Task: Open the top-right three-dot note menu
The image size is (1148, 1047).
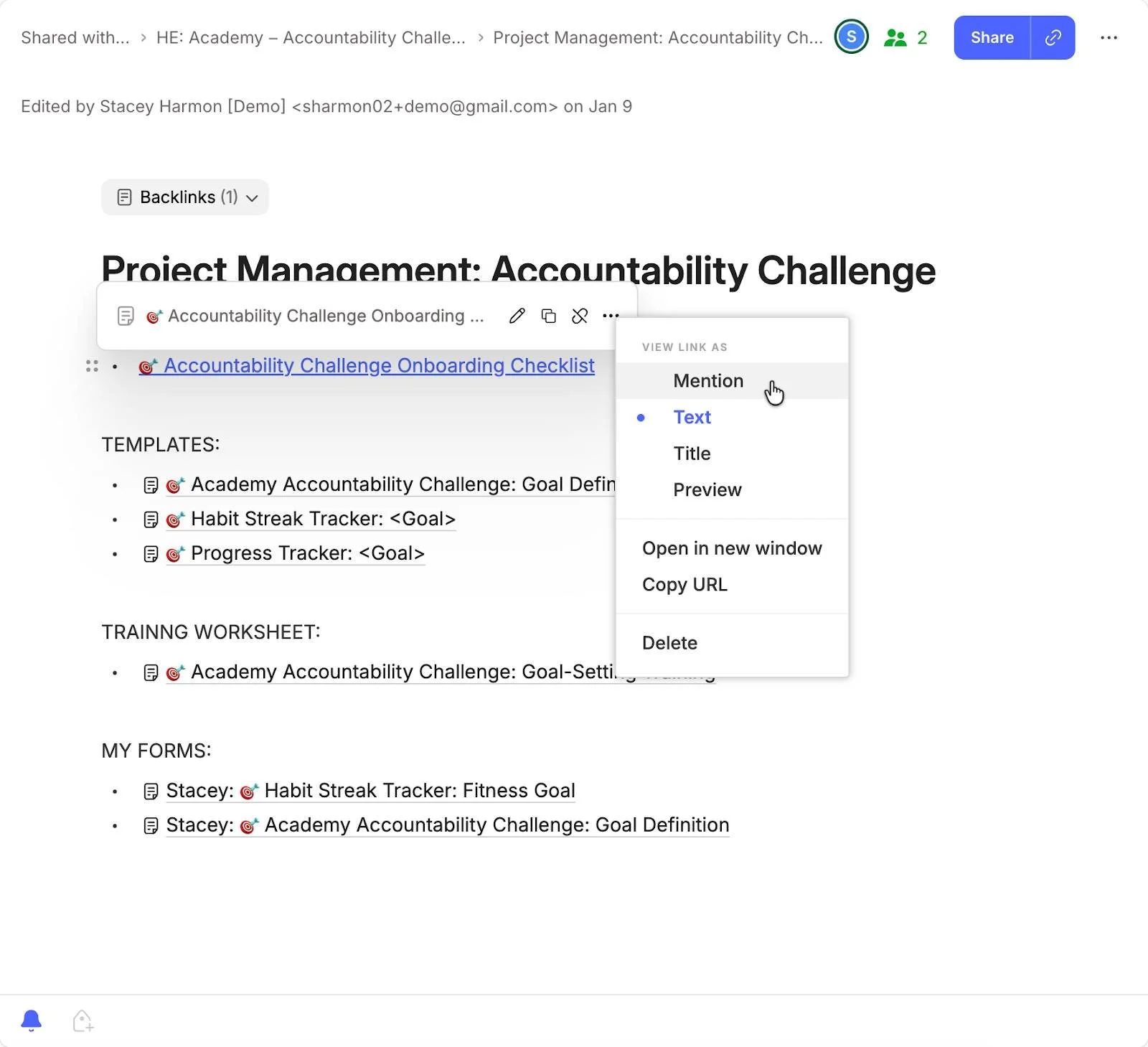Action: coord(1109,37)
